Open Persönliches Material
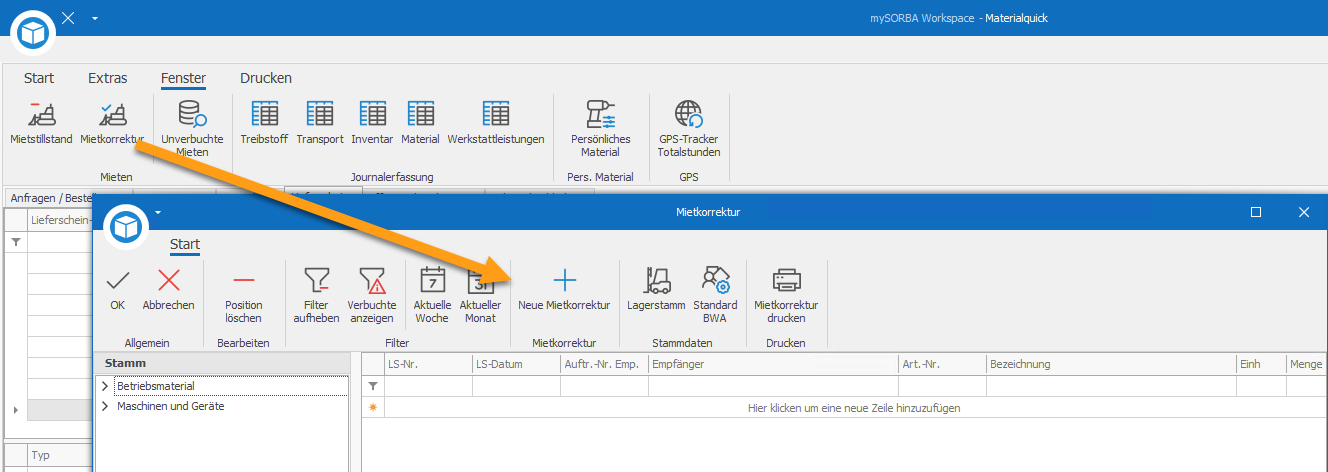This screenshot has width=1328, height=472. (x=600, y=128)
